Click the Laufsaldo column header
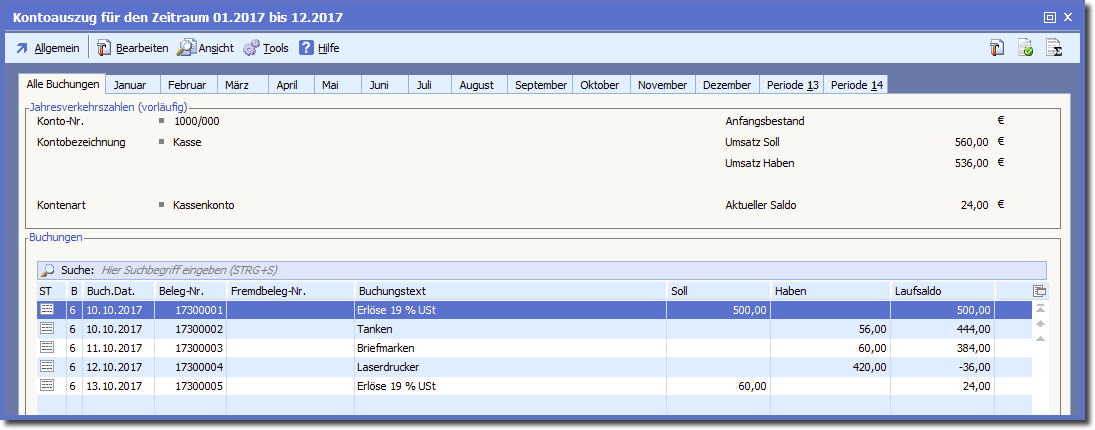Image resolution: width=1095 pixels, height=430 pixels. [940, 291]
